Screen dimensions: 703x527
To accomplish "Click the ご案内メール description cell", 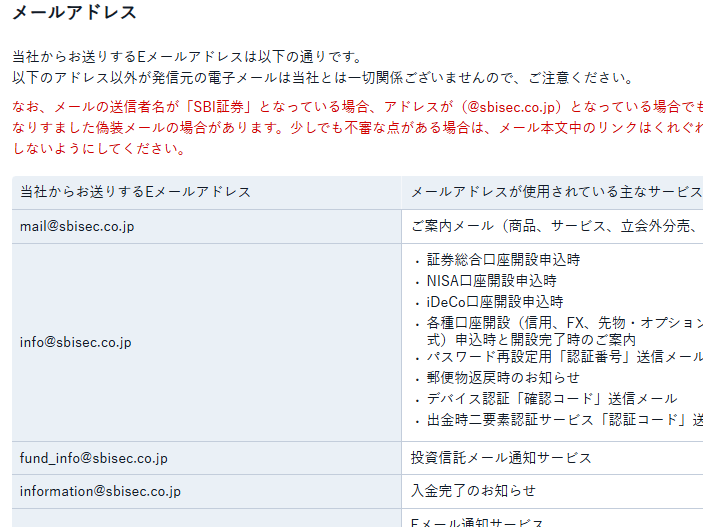I will tap(556, 226).
